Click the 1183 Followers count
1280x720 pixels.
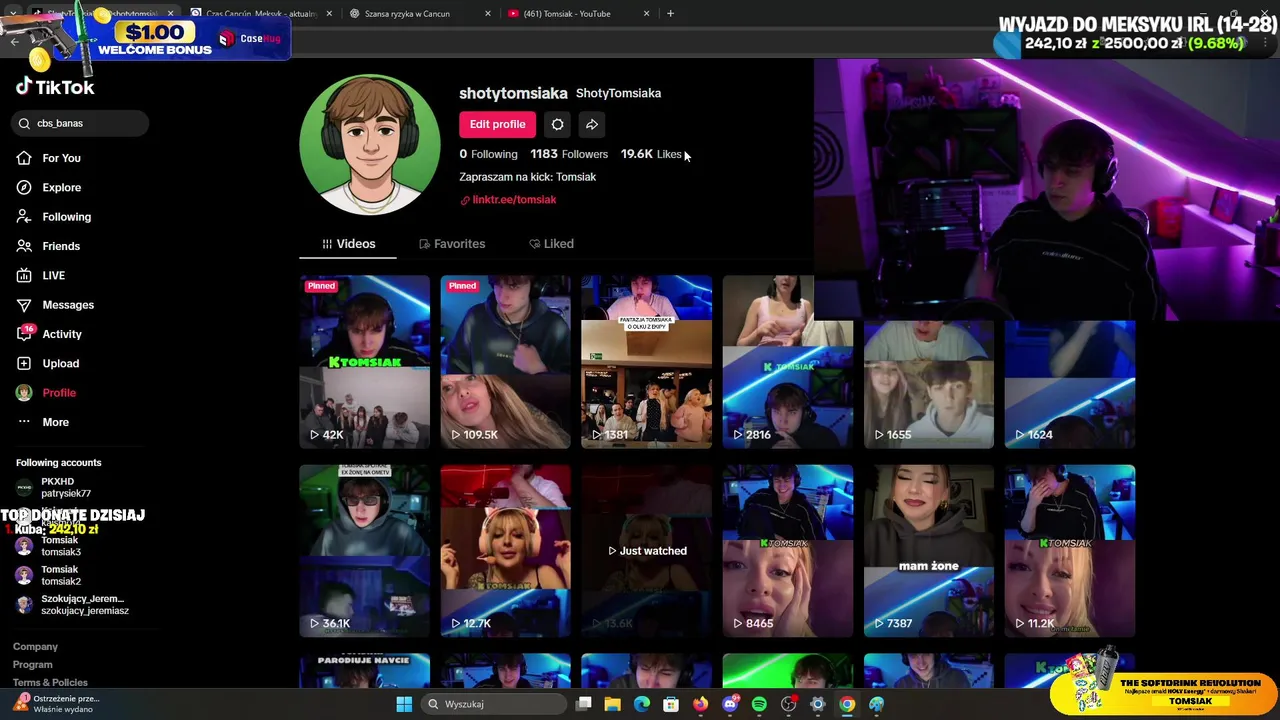click(x=569, y=154)
